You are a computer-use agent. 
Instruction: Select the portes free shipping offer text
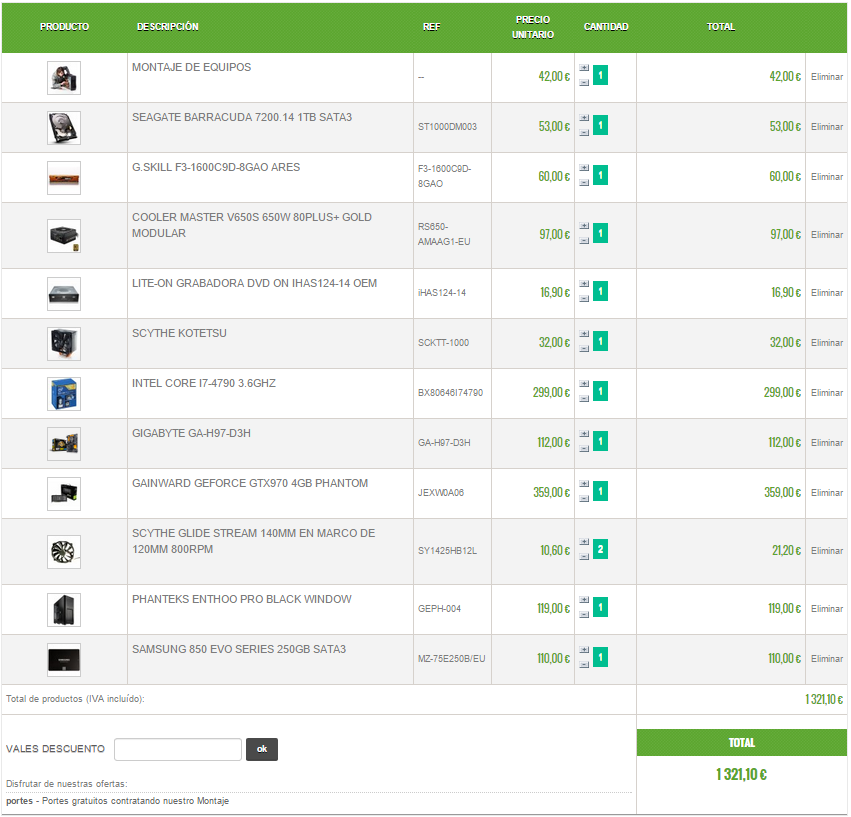coord(118,801)
